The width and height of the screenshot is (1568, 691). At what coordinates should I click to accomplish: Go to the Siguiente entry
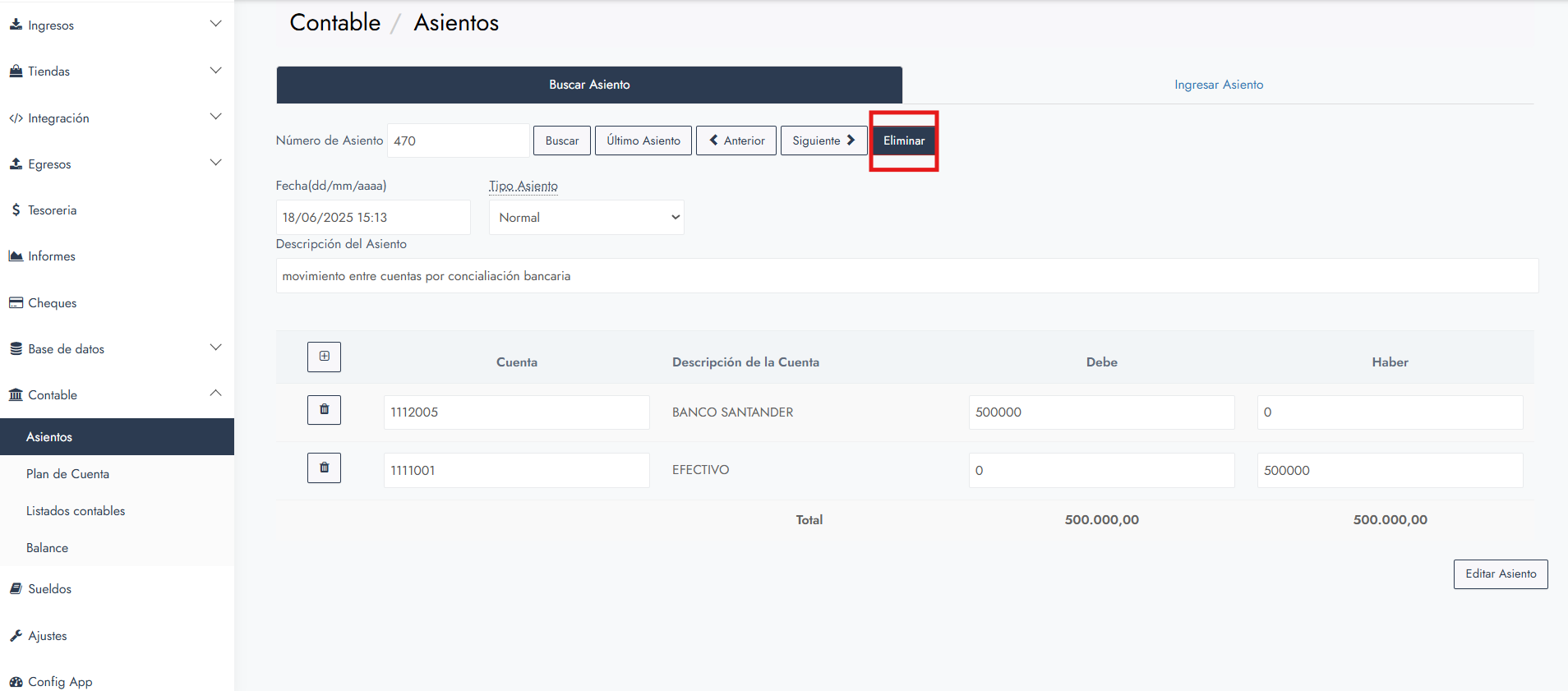click(x=823, y=141)
